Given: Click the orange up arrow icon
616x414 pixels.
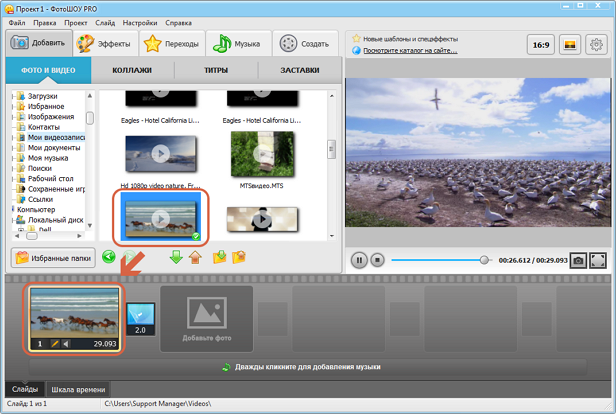Looking at the screenshot, I should coord(197,257).
